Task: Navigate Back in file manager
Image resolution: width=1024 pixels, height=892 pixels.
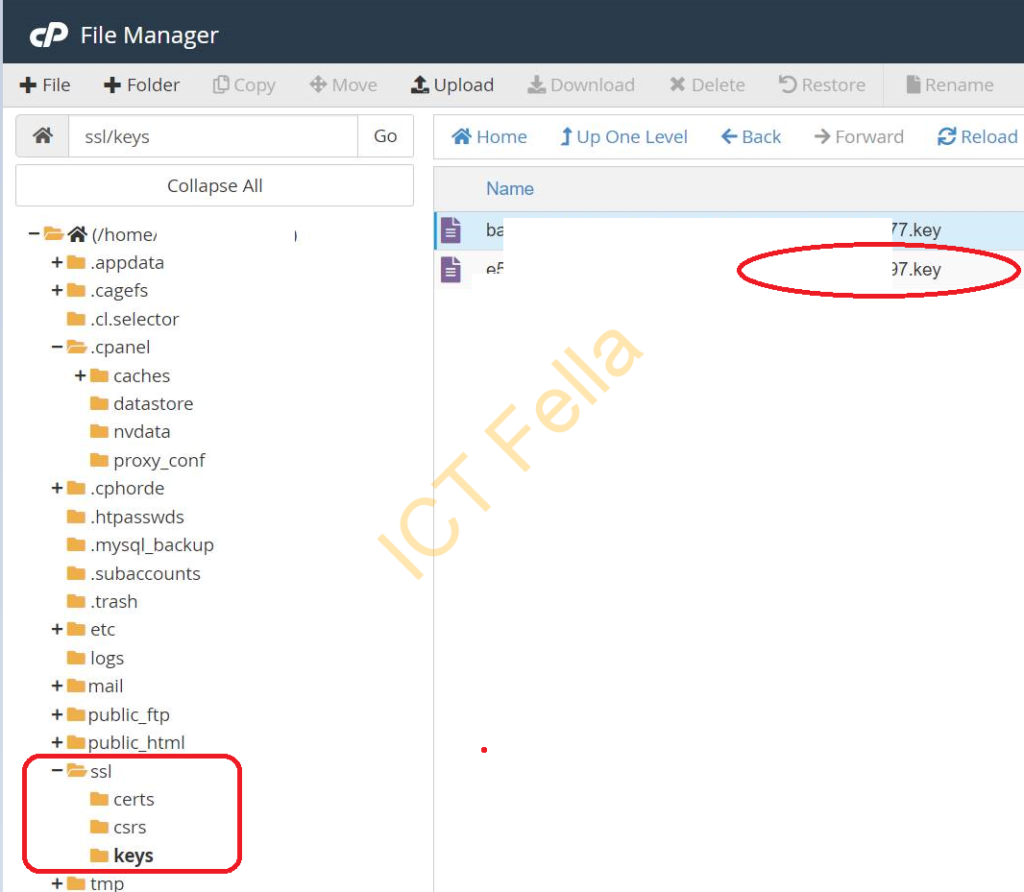Action: pos(751,137)
